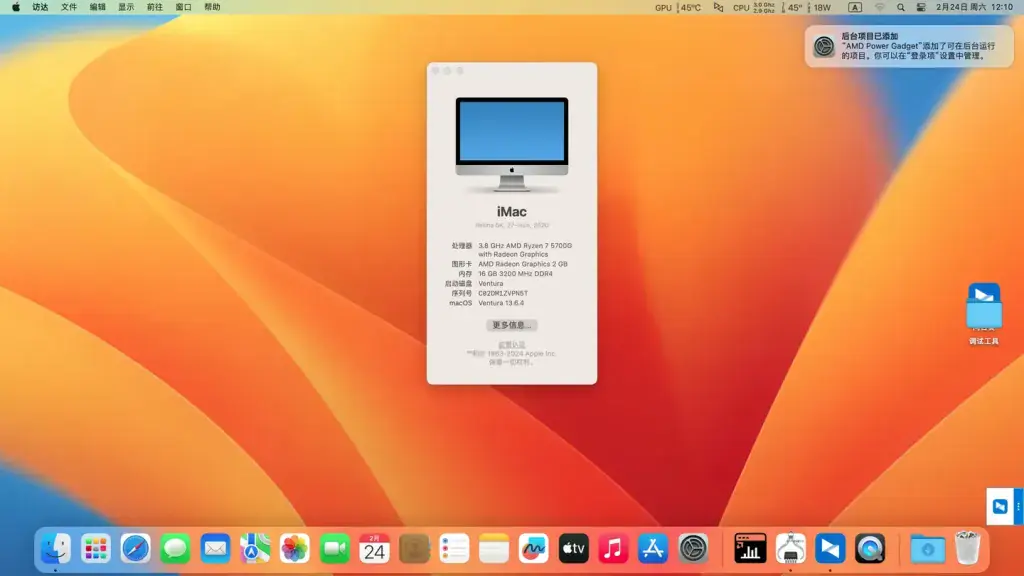Switch input source via the A icon
1024x576 pixels.
[x=855, y=7]
